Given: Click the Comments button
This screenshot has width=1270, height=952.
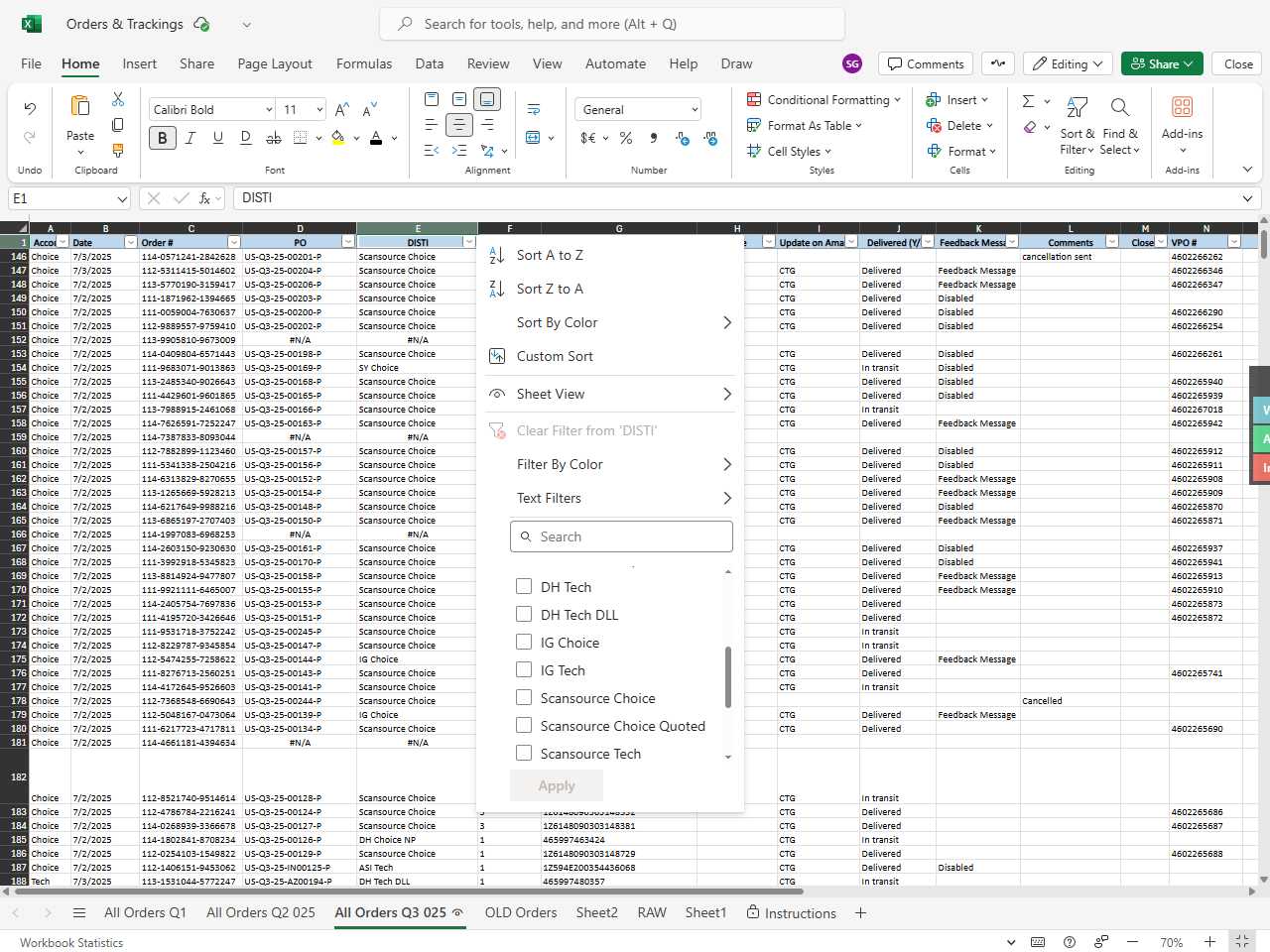Looking at the screenshot, I should pos(926,63).
